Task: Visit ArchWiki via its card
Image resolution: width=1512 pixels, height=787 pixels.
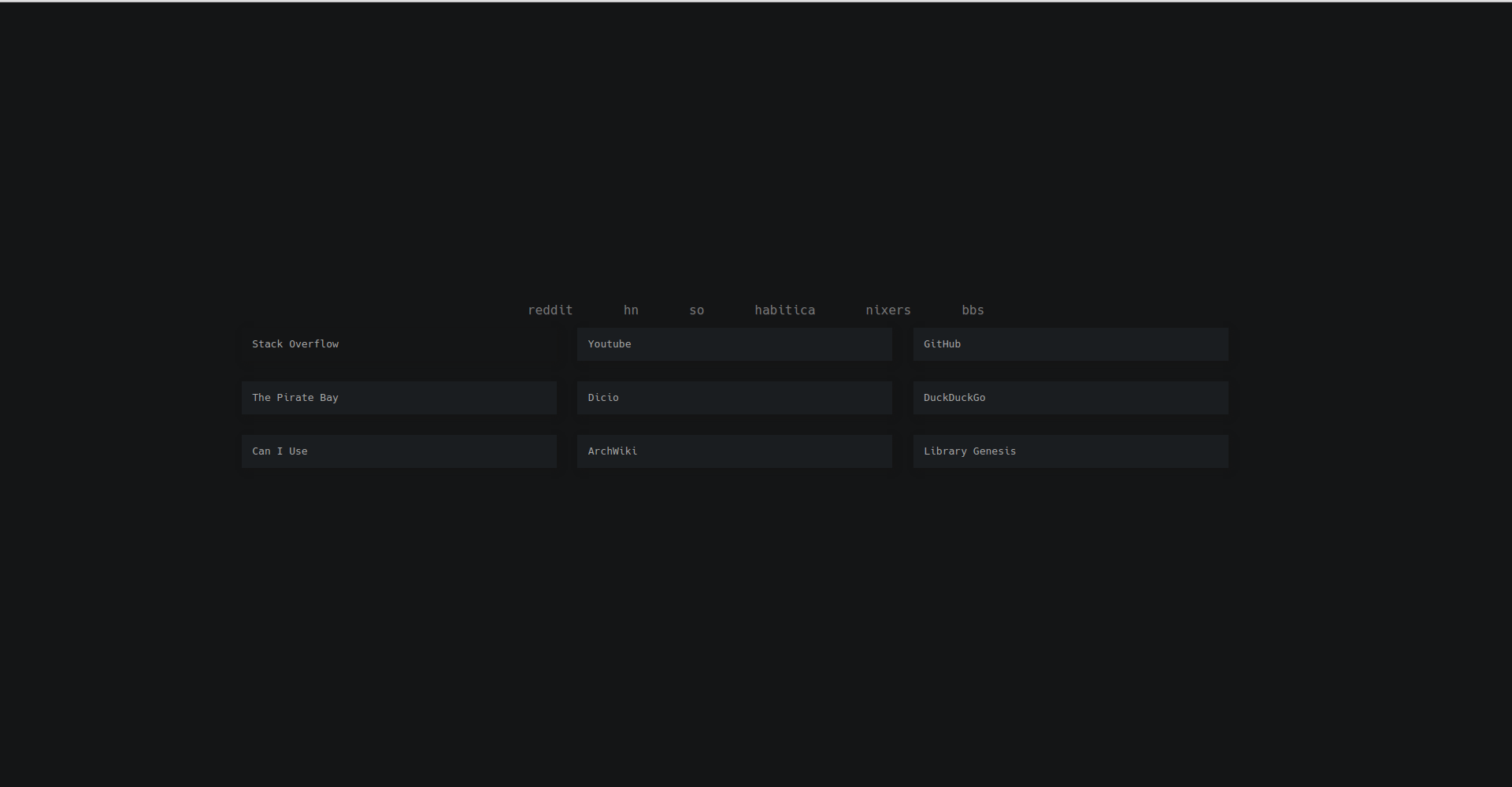Action: [x=734, y=451]
